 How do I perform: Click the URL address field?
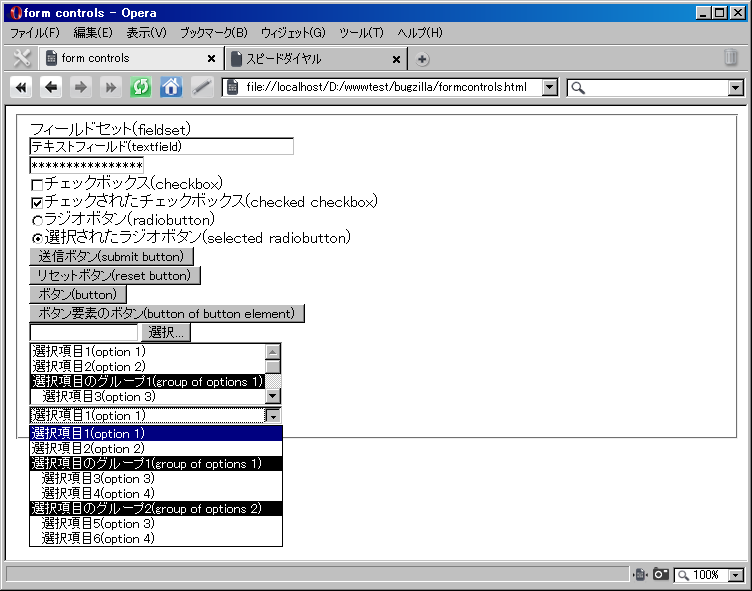click(391, 87)
